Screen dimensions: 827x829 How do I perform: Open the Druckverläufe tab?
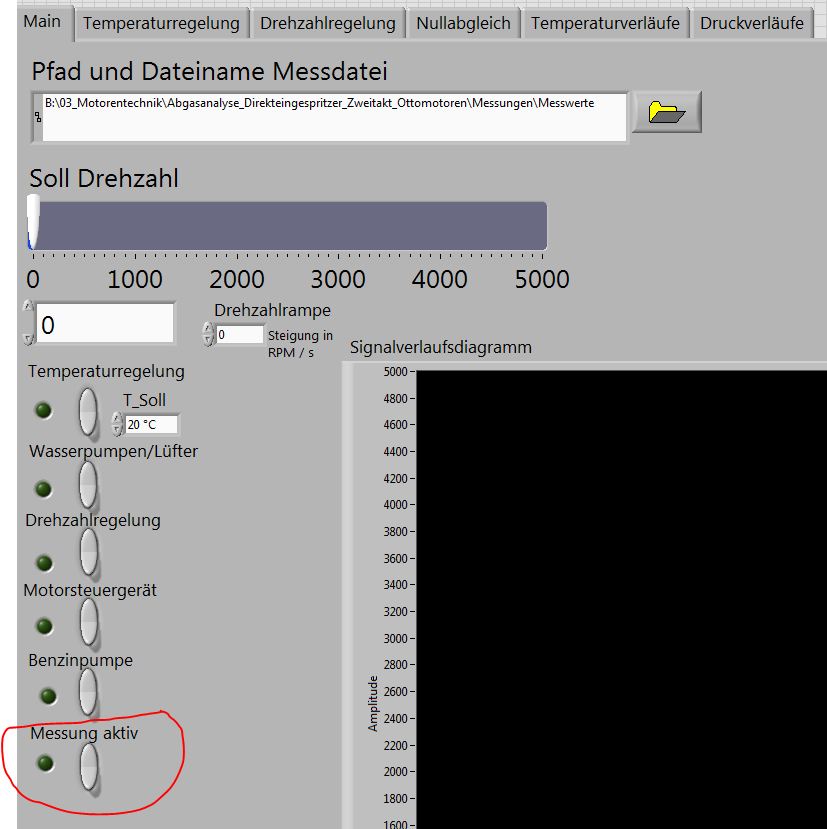pyautogui.click(x=751, y=23)
